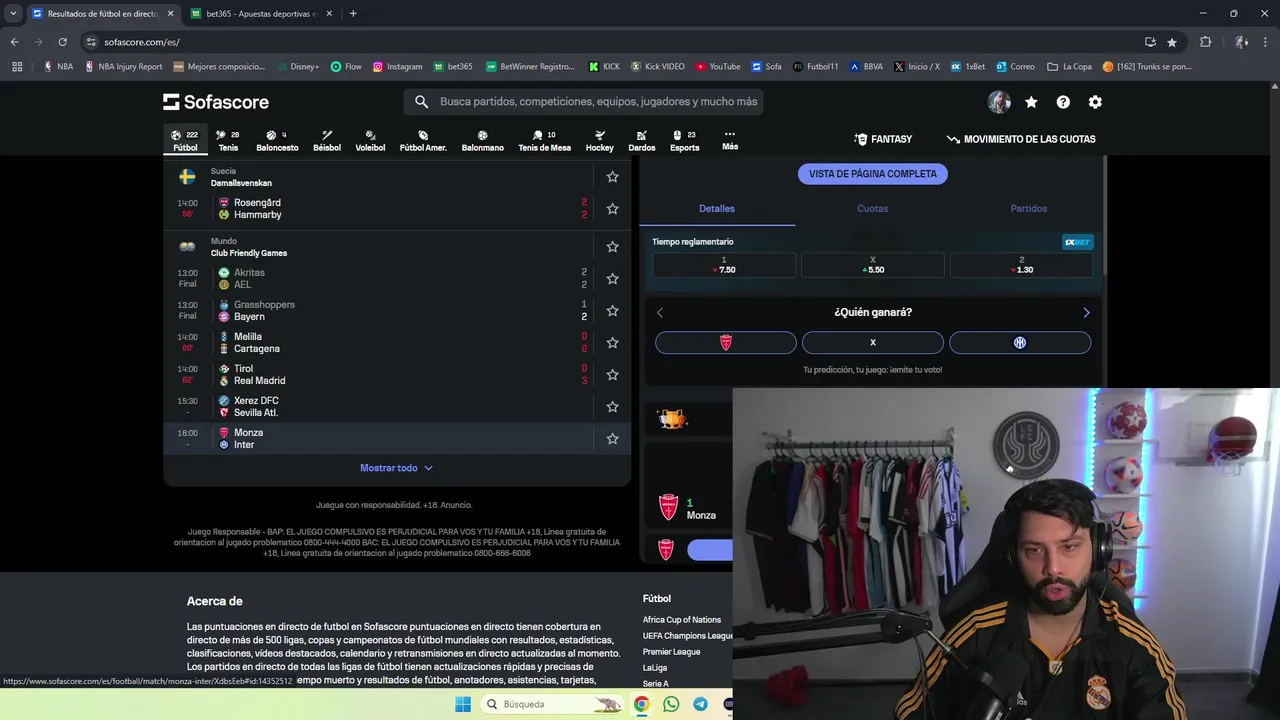Open the KICK bookmark
Viewport: 1280px width, 720px height.
click(604, 67)
